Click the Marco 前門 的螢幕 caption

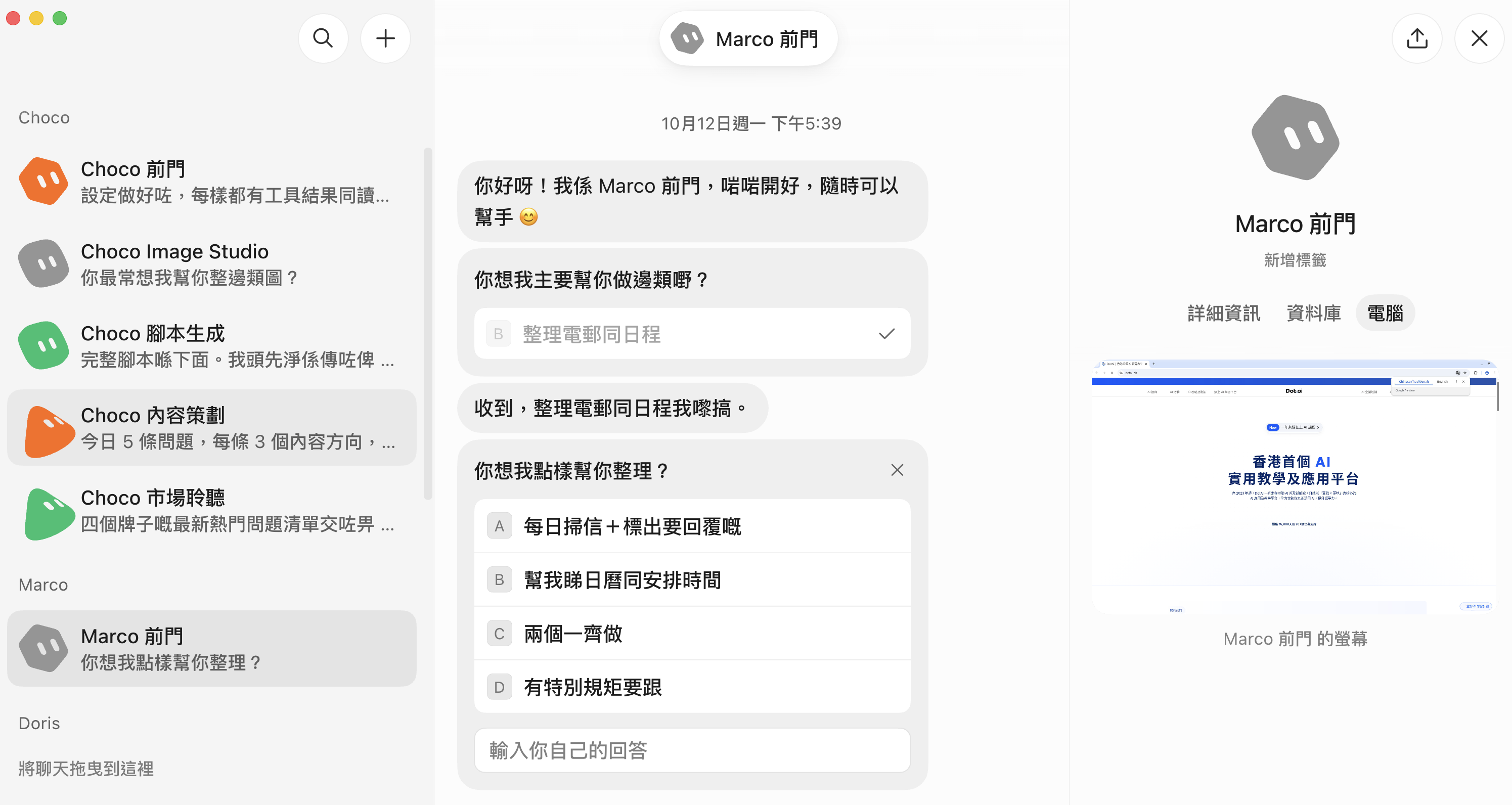[x=1296, y=638]
